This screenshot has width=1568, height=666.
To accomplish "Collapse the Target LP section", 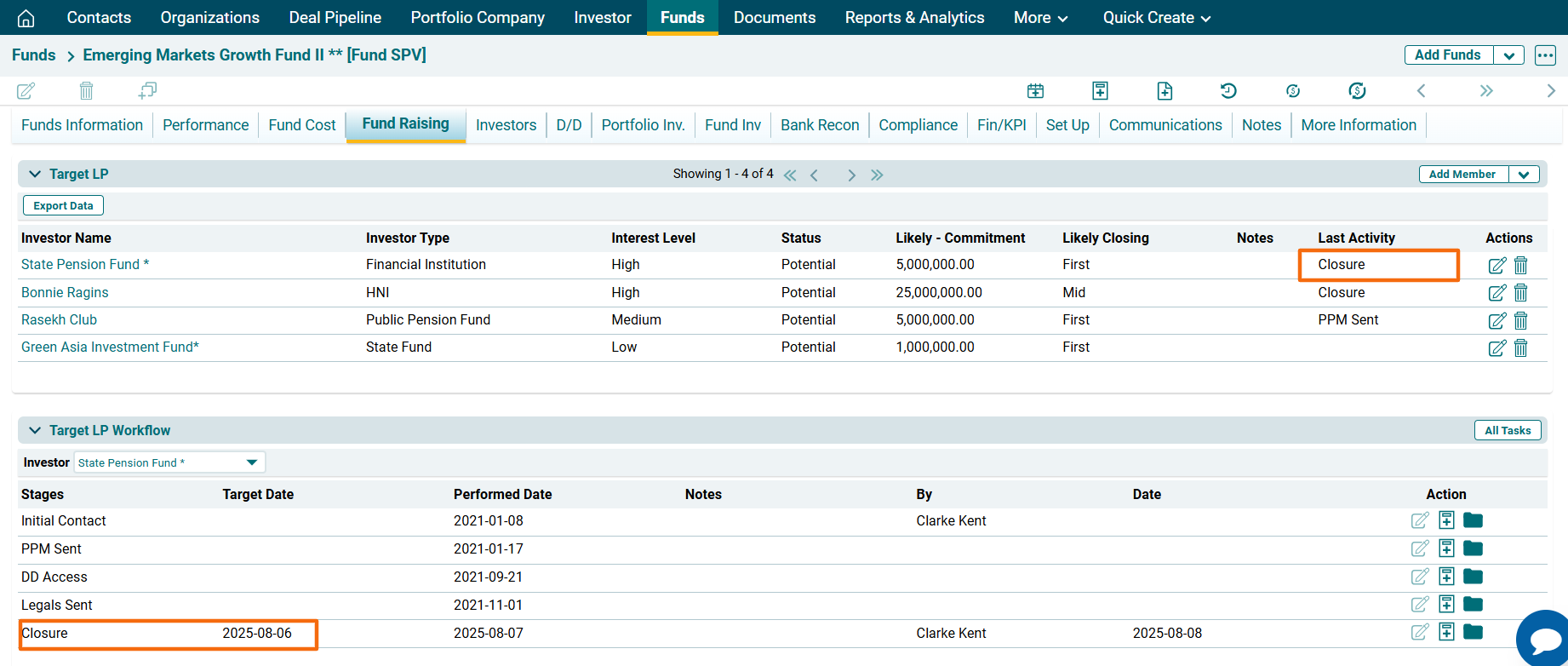I will (35, 174).
